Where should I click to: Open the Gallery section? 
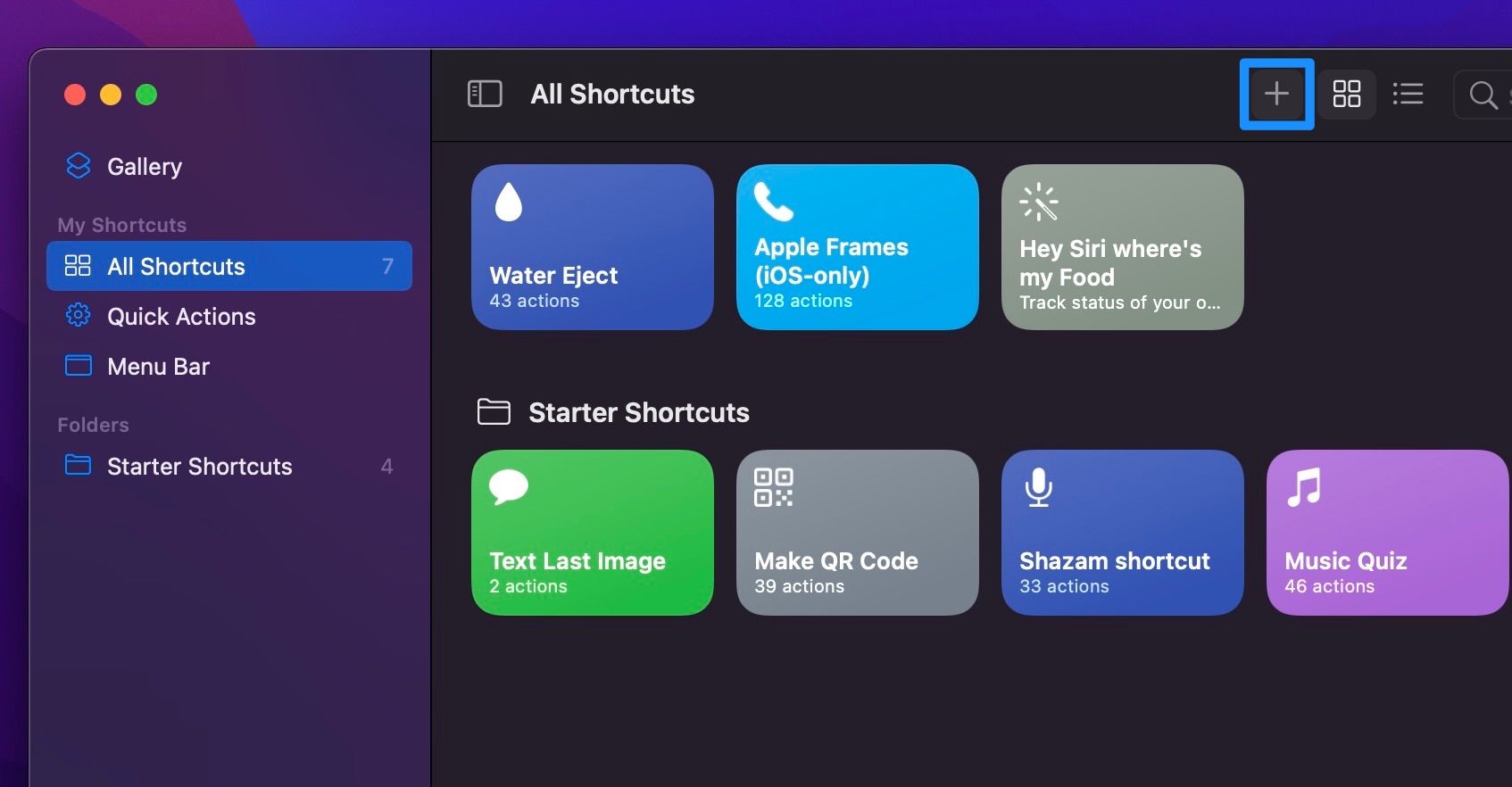[229, 167]
